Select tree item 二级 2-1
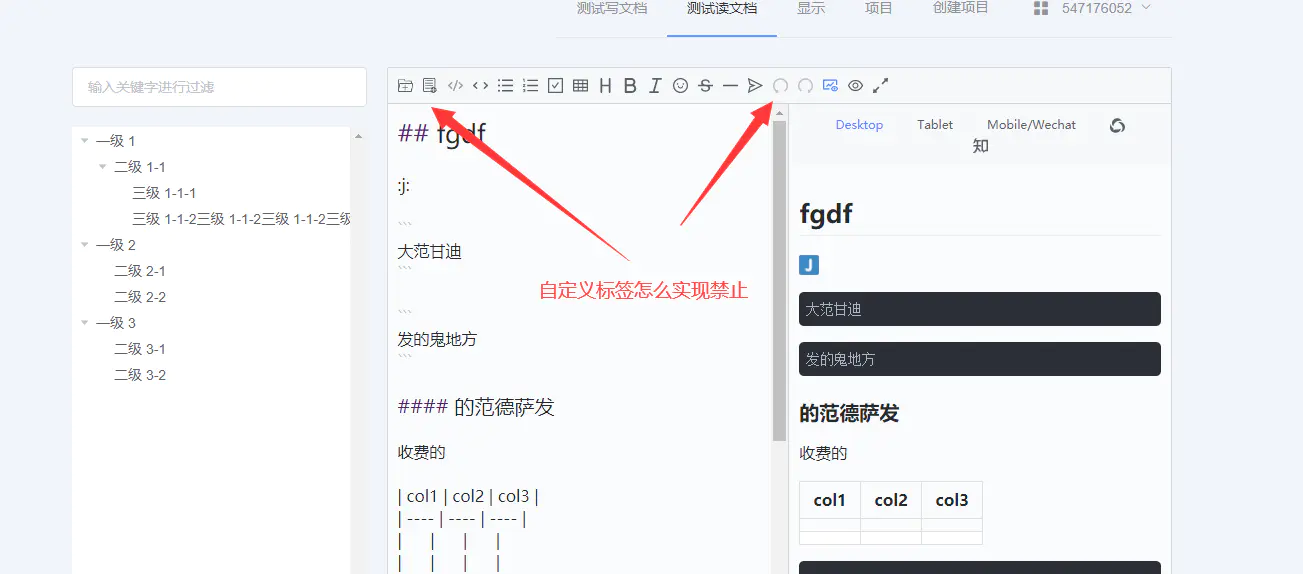 [140, 271]
